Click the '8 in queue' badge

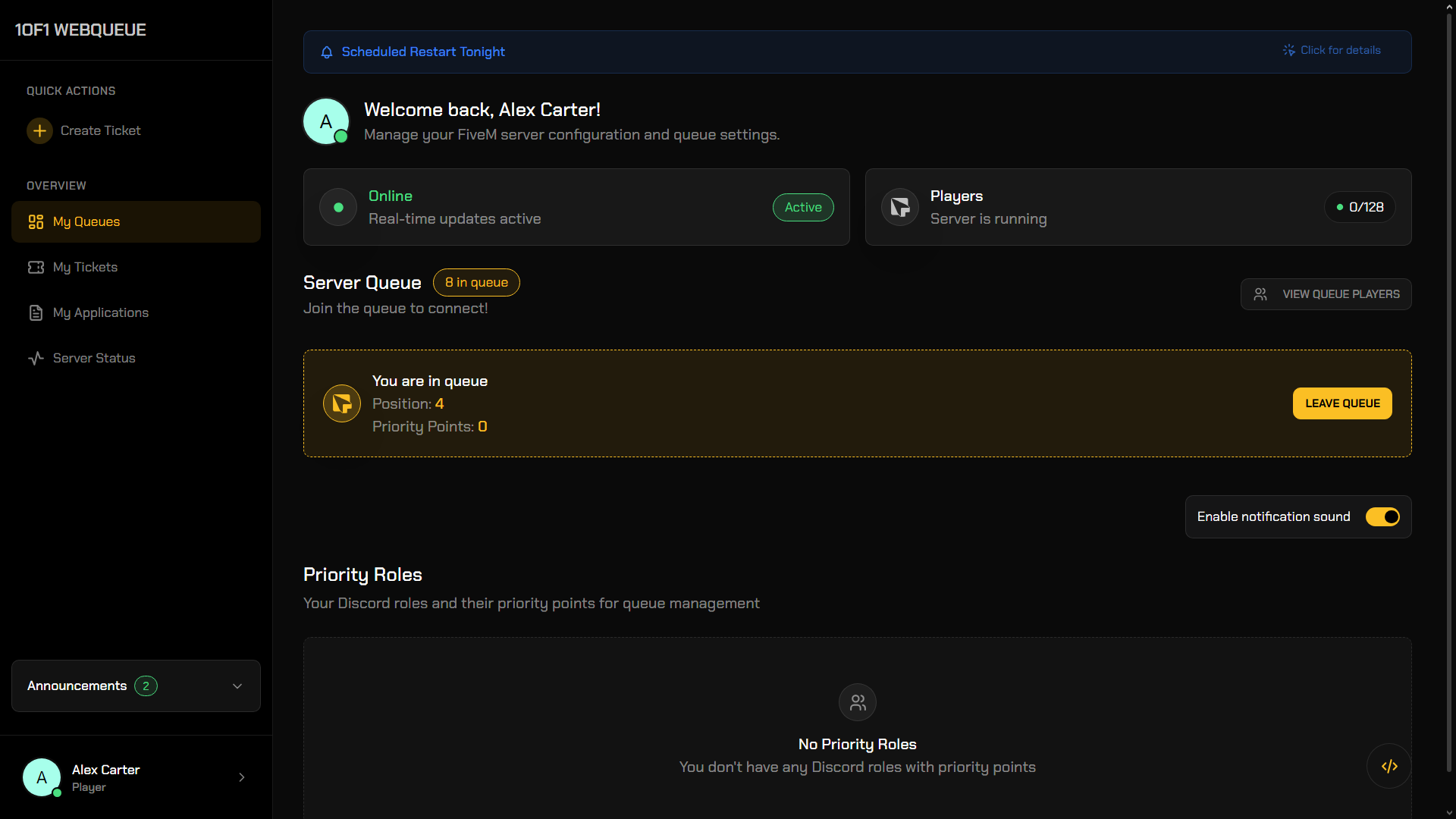(476, 282)
